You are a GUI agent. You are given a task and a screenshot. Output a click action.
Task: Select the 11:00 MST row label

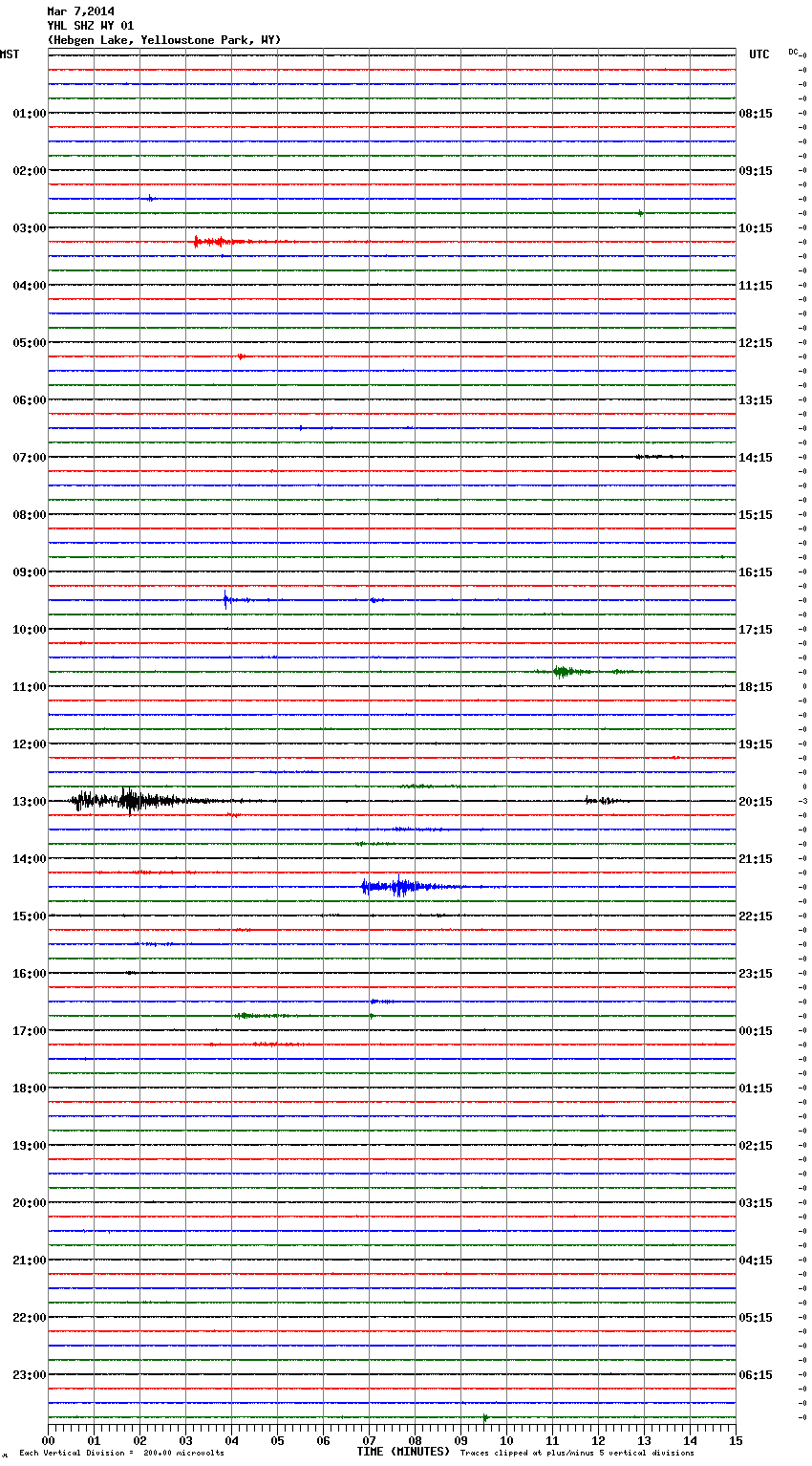click(x=30, y=687)
